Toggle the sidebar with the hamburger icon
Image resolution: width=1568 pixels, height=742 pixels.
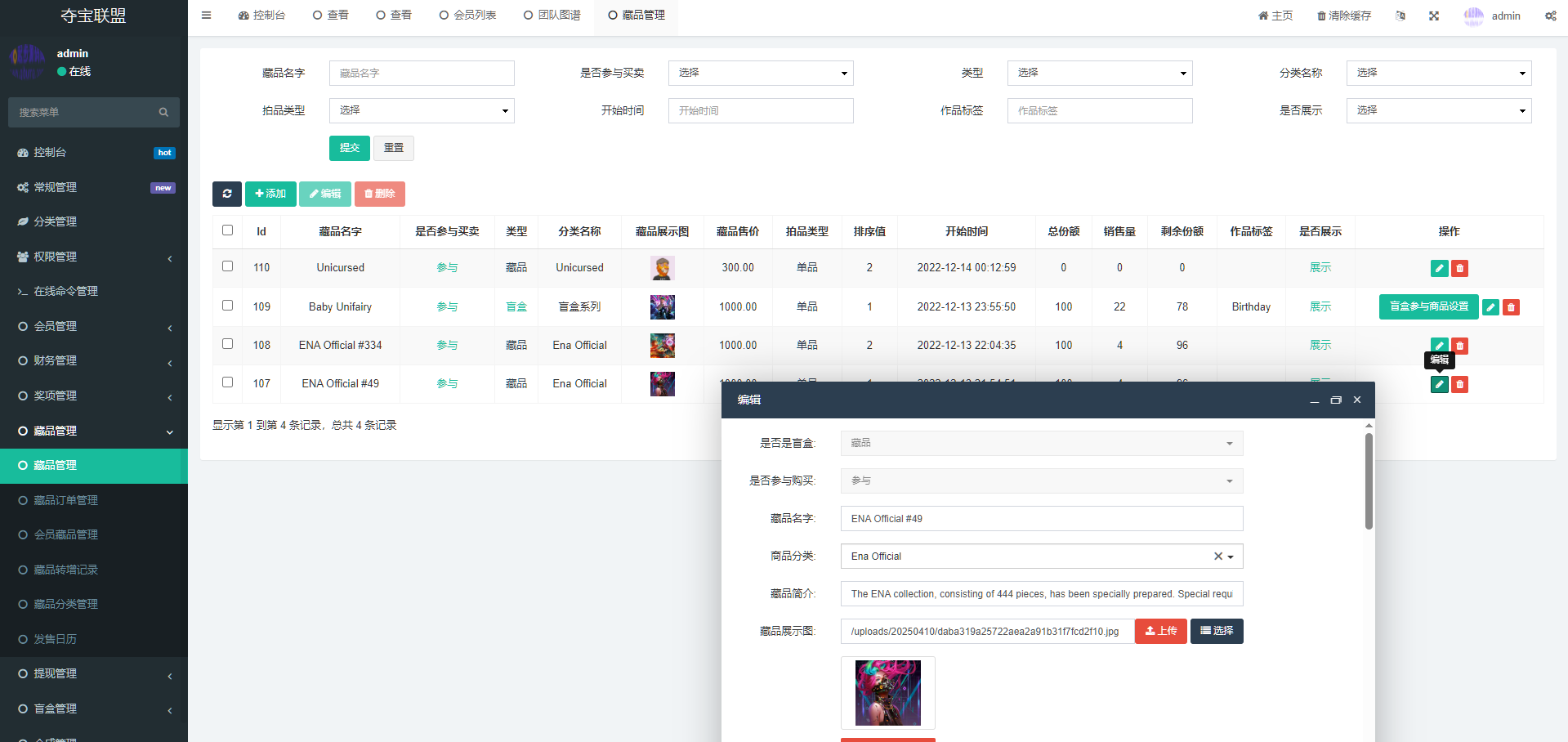point(206,16)
